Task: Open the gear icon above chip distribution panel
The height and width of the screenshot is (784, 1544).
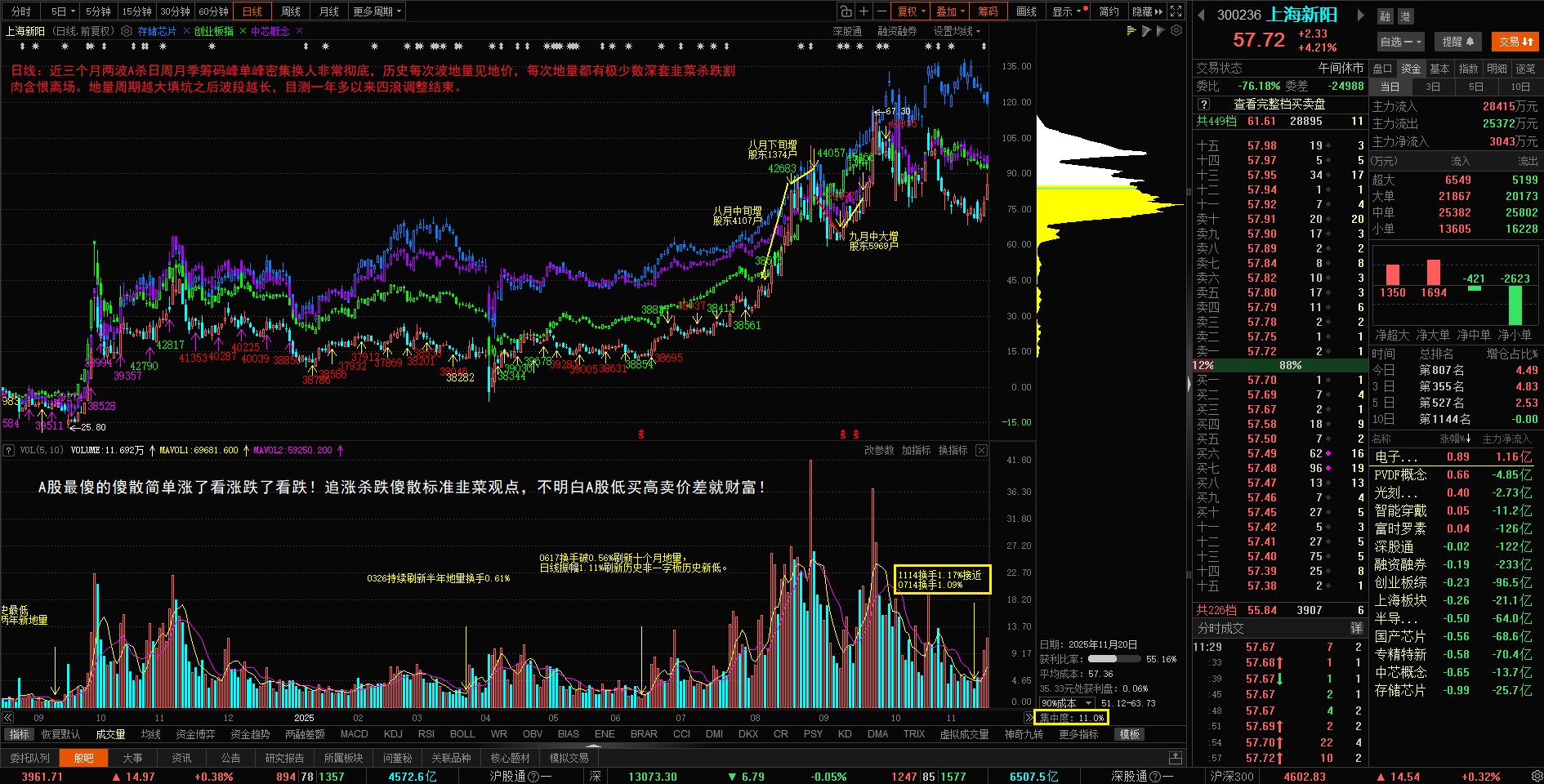Action: 1176,31
